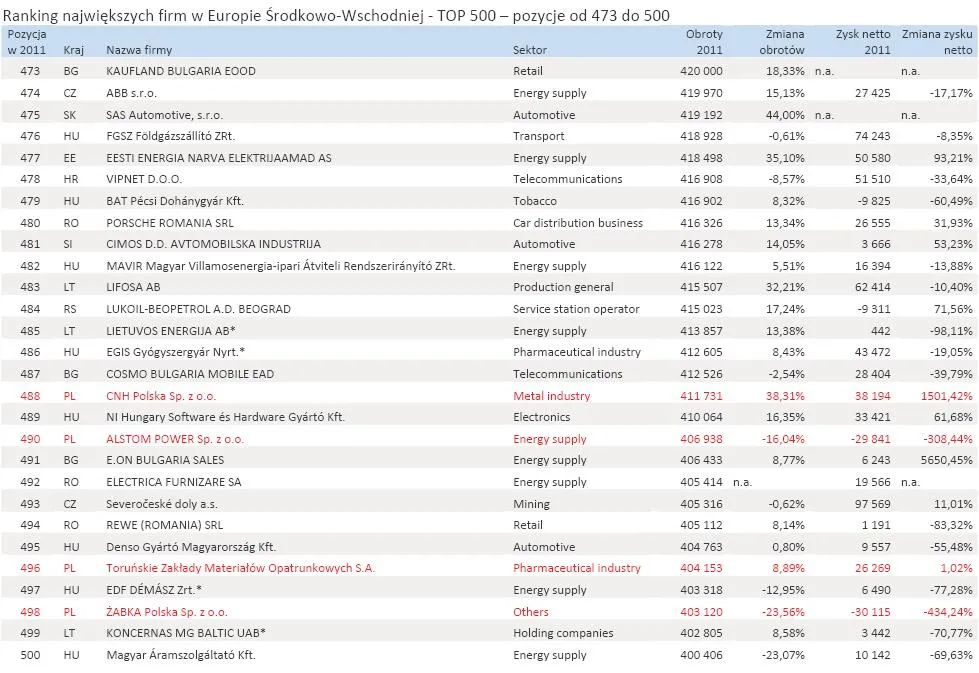Sort by the "Sektor" column header
The image size is (979, 673).
531,49
